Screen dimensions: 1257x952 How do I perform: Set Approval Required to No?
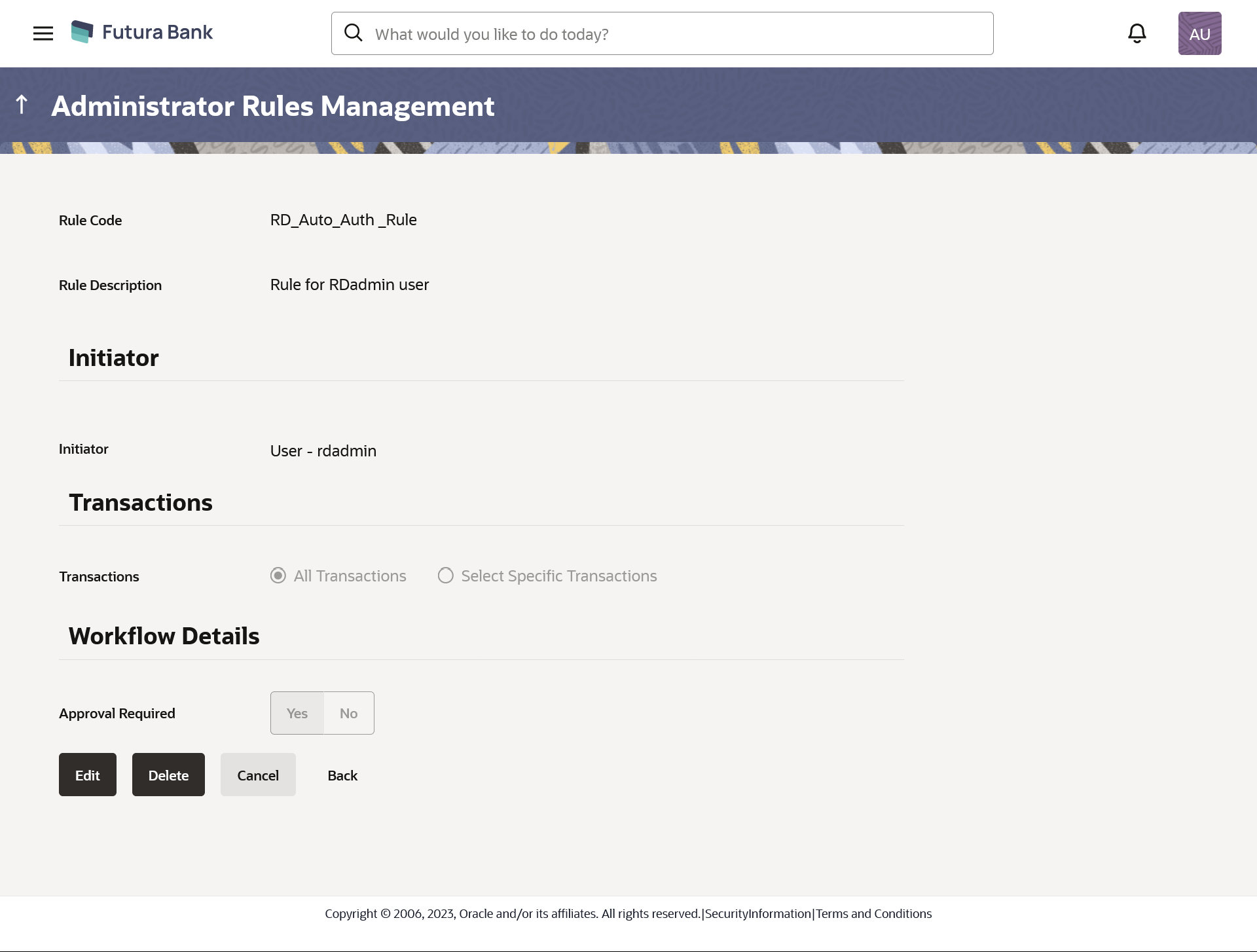click(x=348, y=713)
